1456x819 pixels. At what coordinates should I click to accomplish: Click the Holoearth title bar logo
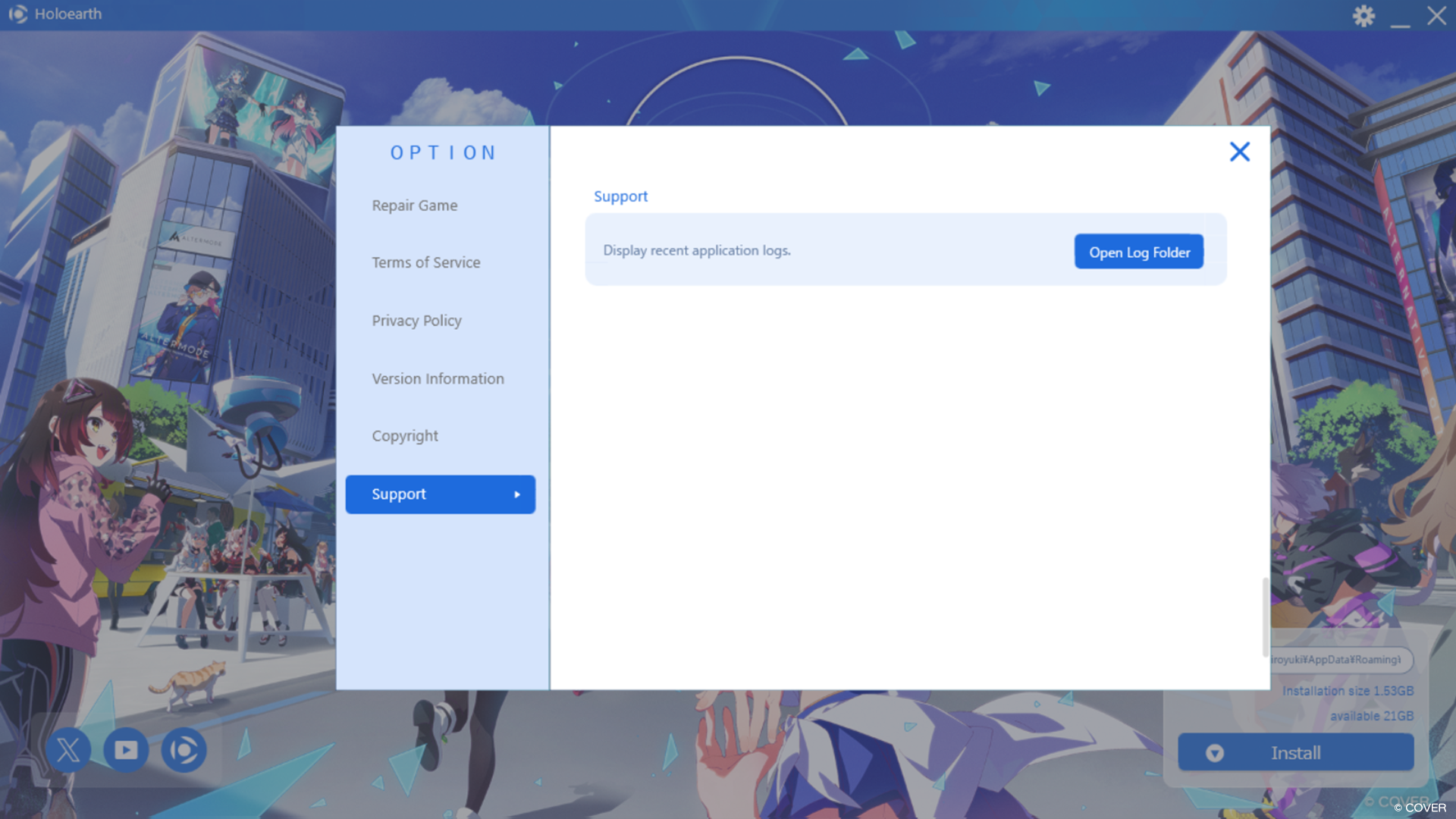(17, 14)
